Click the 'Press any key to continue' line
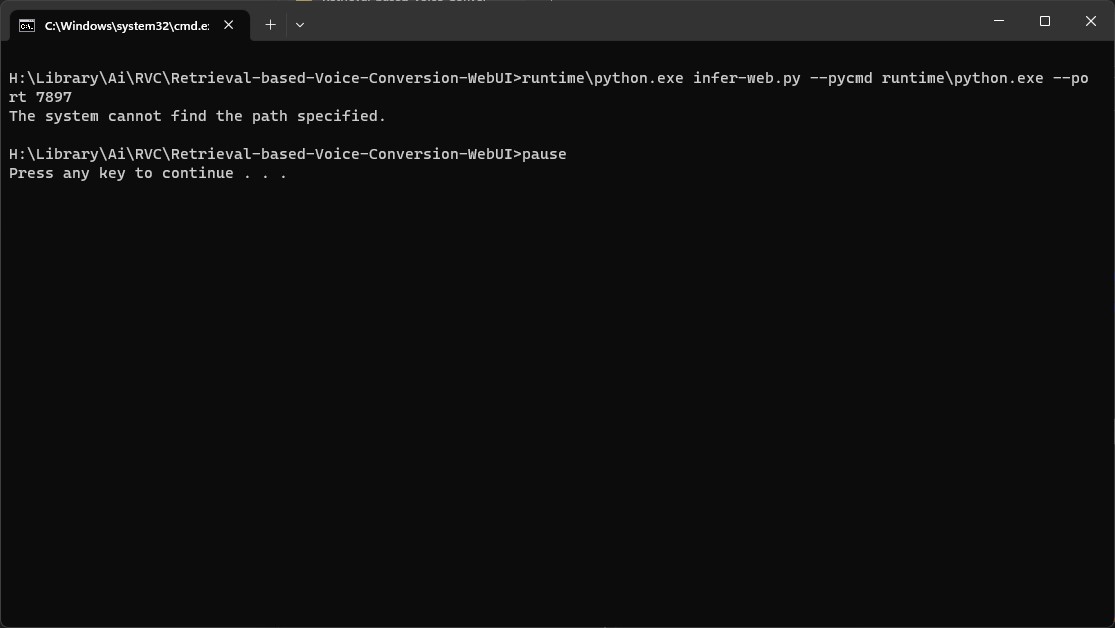The image size is (1115, 628). (x=148, y=172)
